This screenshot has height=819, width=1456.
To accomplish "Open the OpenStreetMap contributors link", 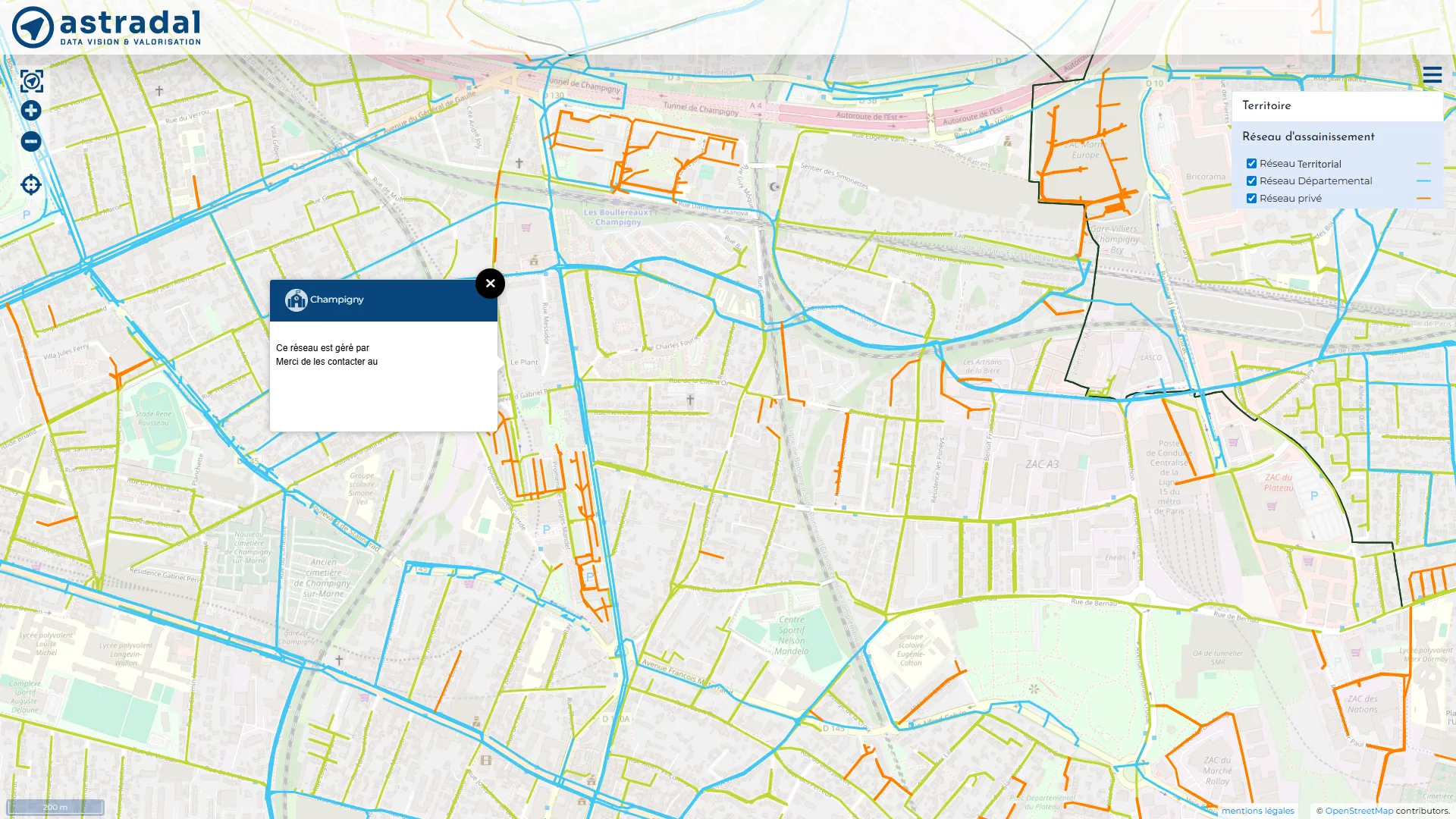I will pos(1359,811).
